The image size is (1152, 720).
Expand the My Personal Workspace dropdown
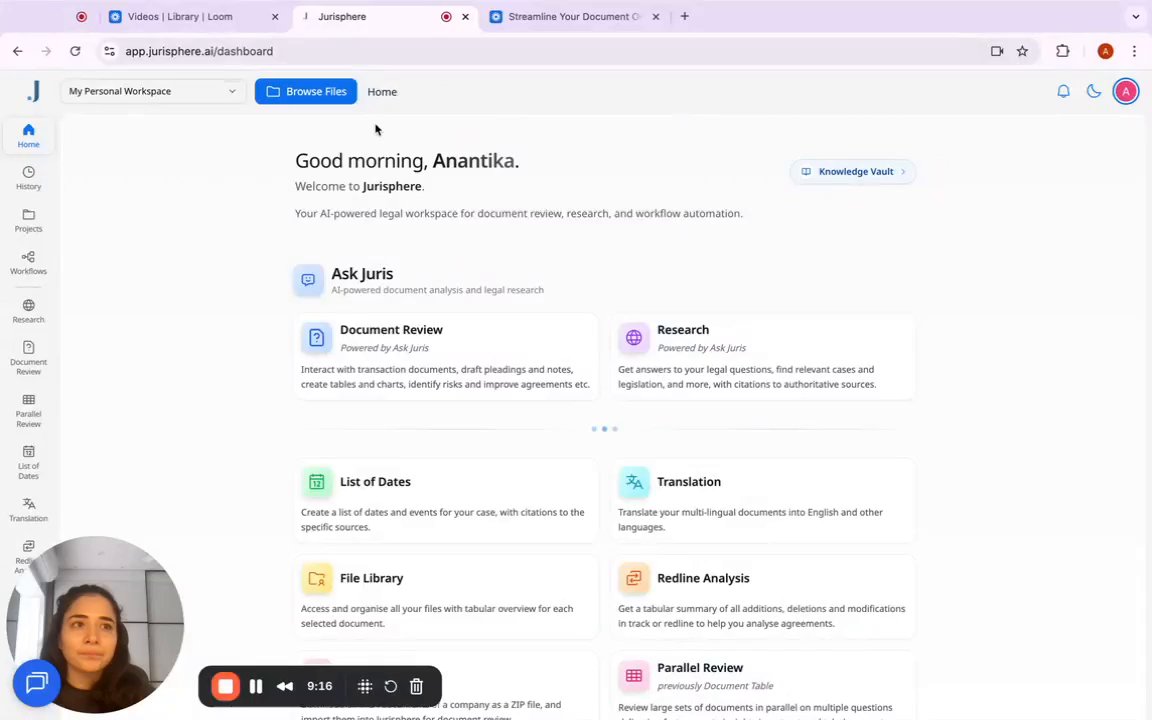153,91
